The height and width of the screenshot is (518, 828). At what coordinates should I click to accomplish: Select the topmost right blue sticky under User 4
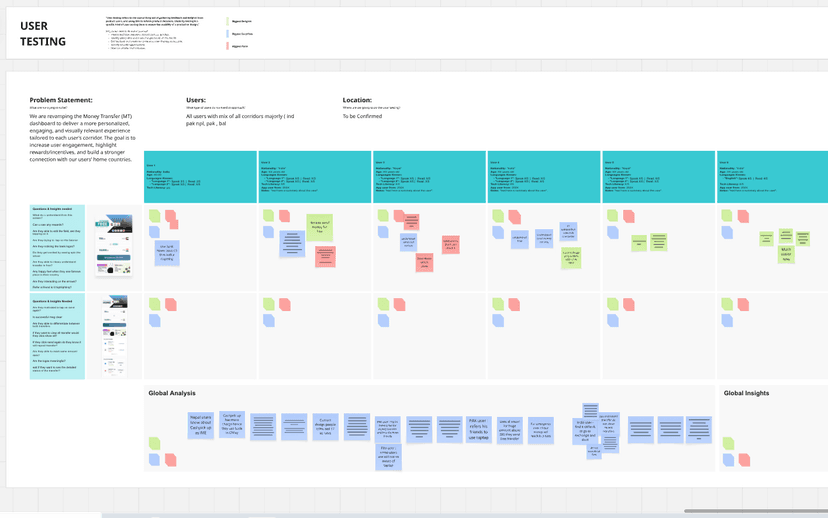point(568,231)
